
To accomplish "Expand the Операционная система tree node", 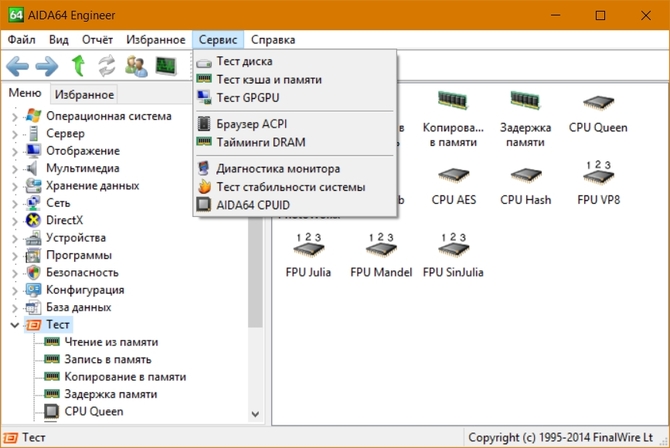I will [x=15, y=117].
